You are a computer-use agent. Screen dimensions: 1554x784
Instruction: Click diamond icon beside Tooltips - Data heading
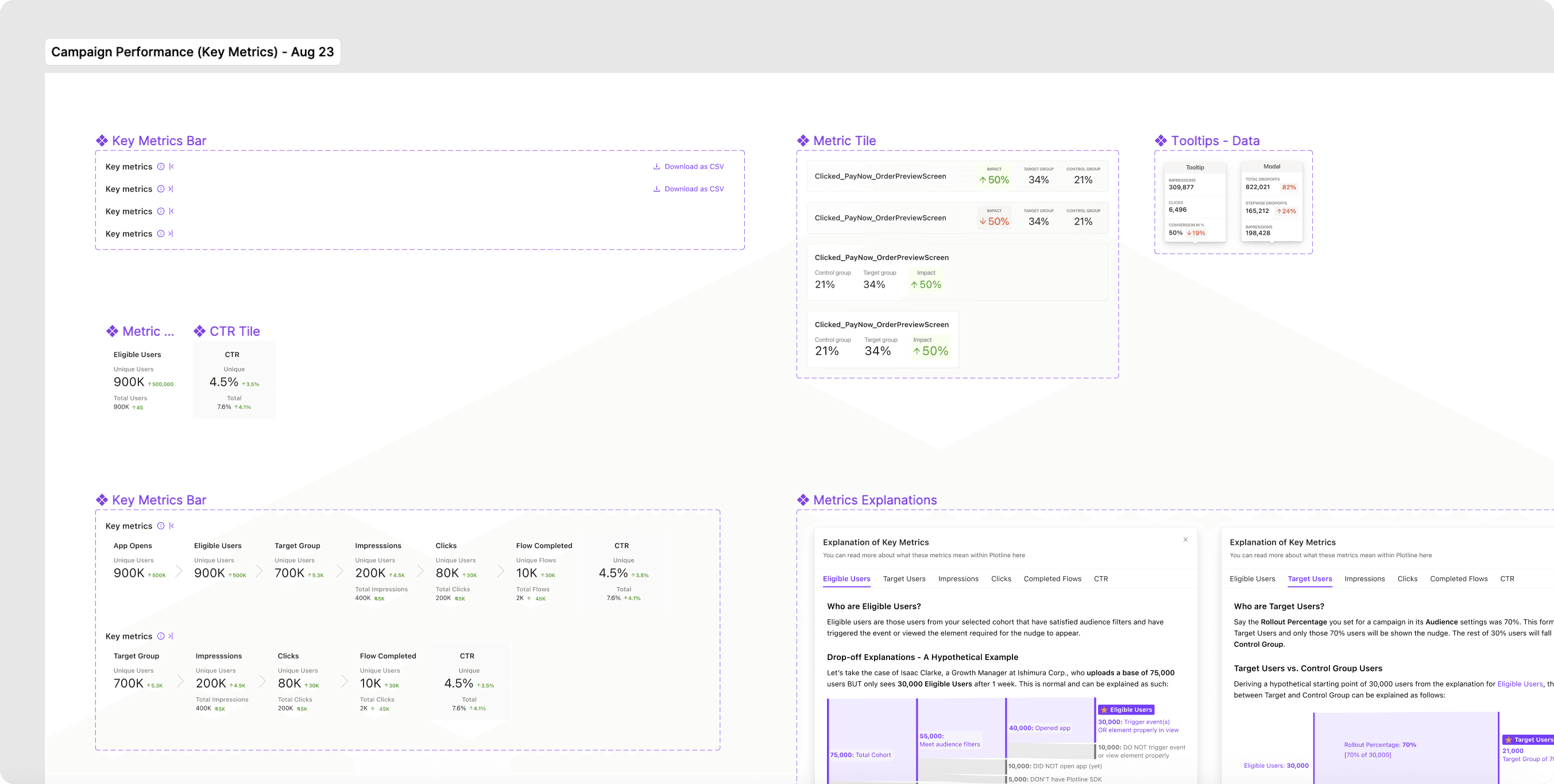(x=1161, y=141)
